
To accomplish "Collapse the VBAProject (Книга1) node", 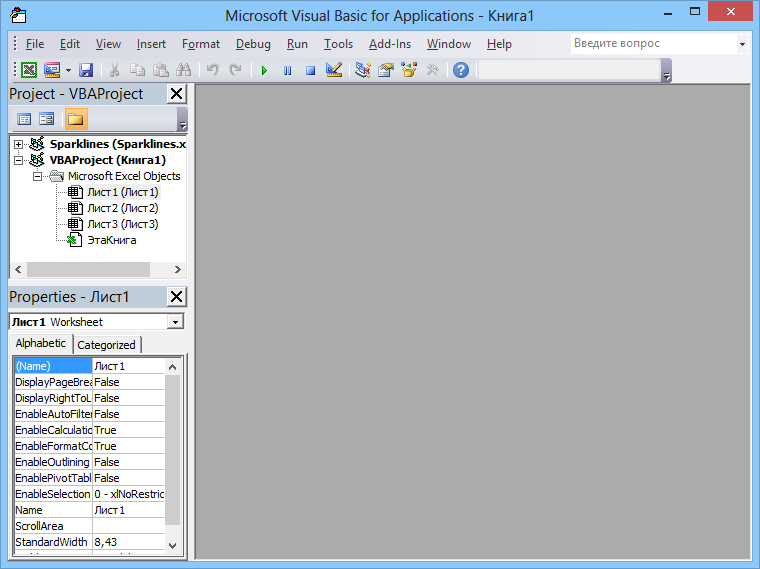I will tap(18, 160).
